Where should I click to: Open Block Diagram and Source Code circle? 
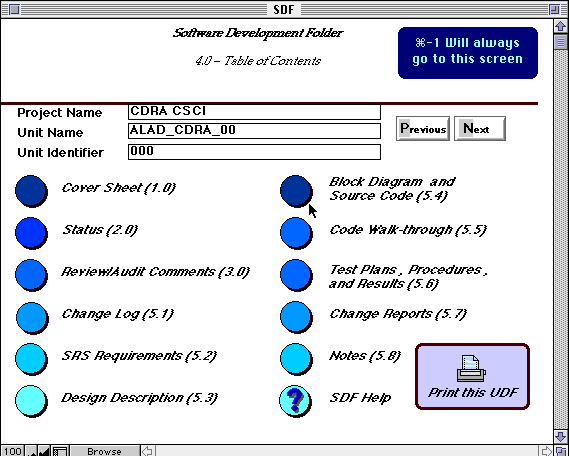click(296, 191)
